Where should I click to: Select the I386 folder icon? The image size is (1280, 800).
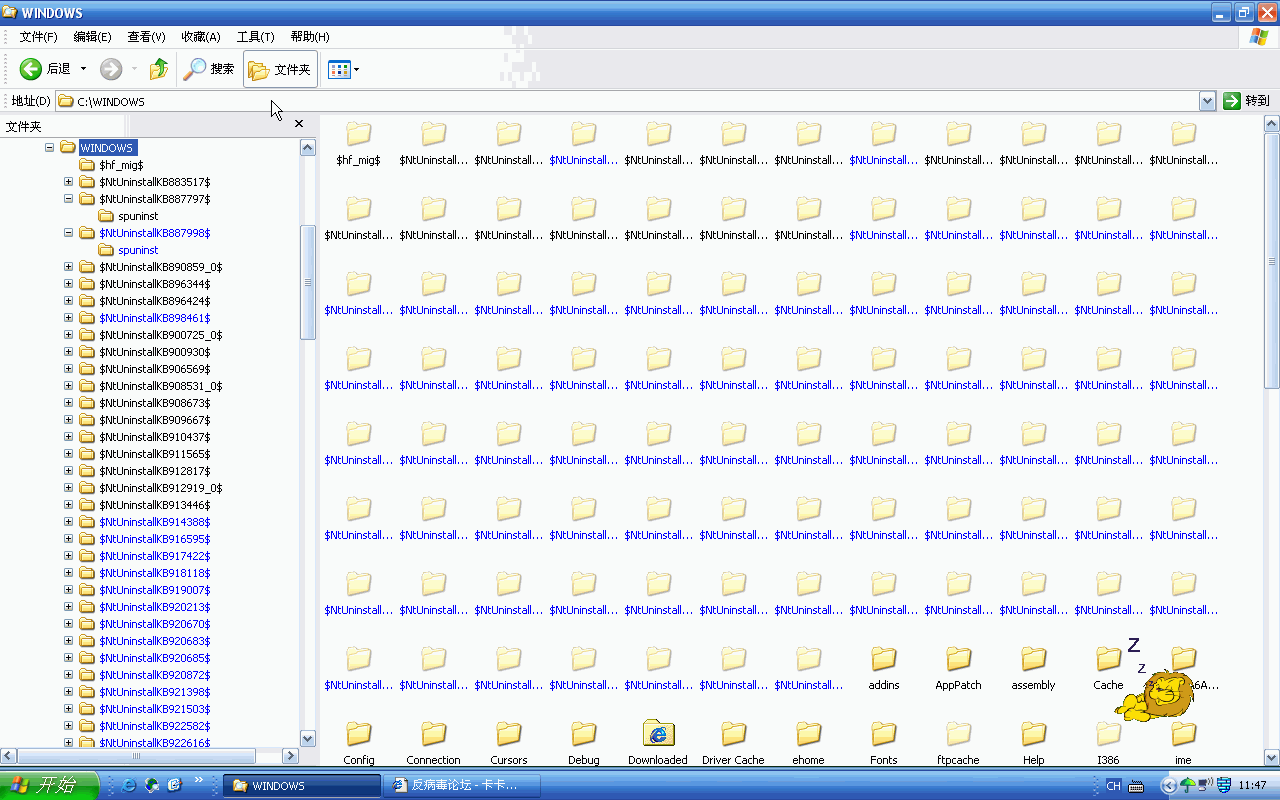point(1109,734)
